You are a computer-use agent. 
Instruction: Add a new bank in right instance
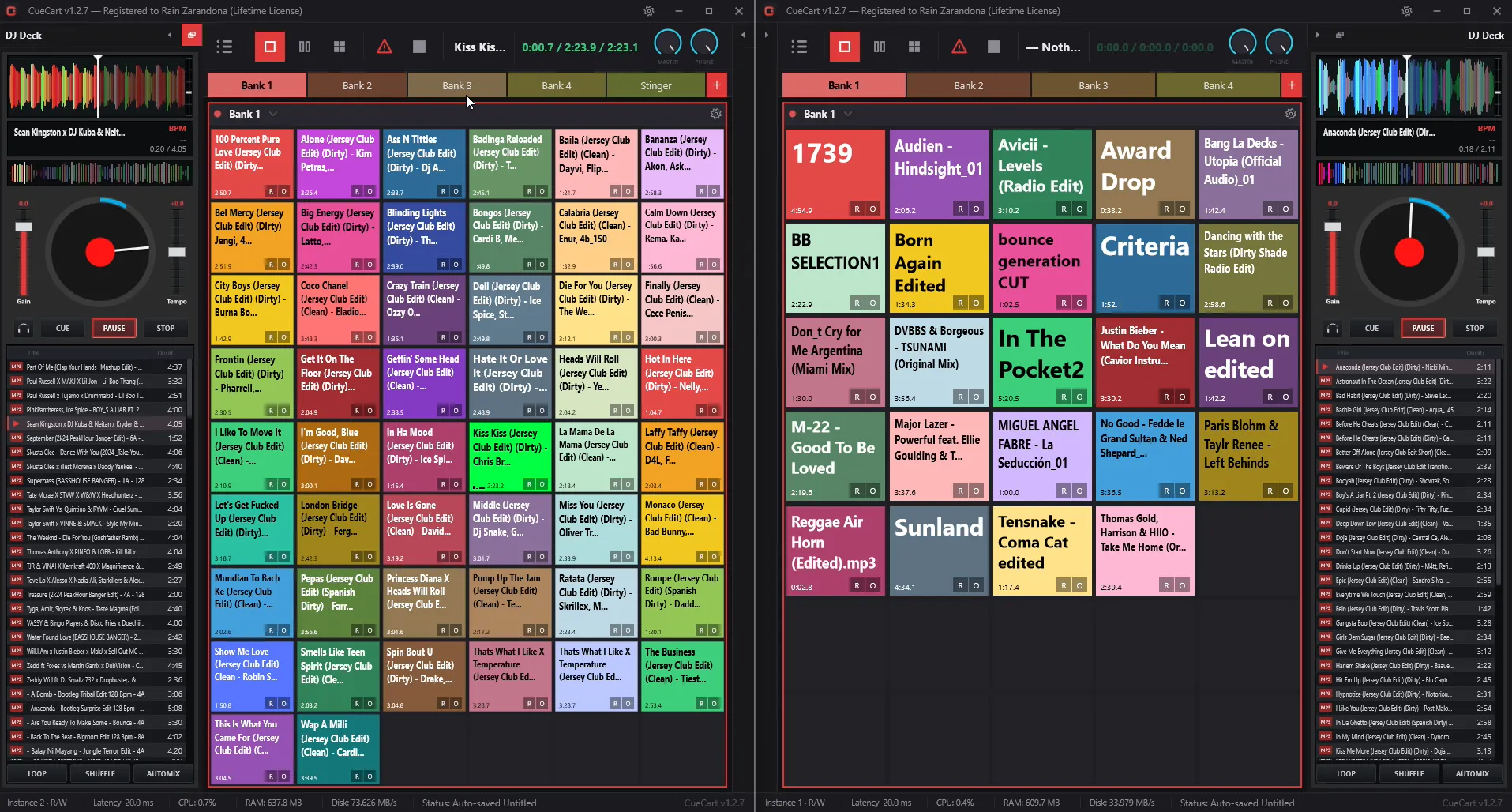[x=1292, y=85]
